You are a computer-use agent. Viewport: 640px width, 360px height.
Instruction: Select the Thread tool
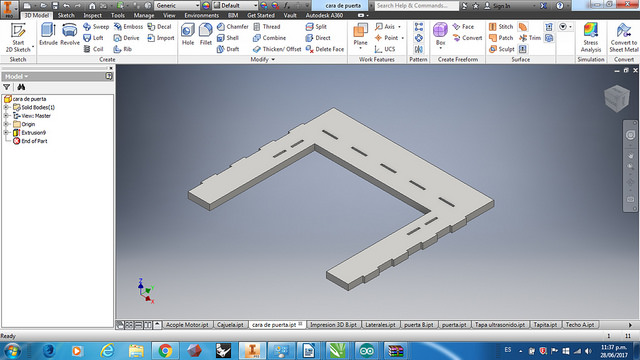coord(267,27)
